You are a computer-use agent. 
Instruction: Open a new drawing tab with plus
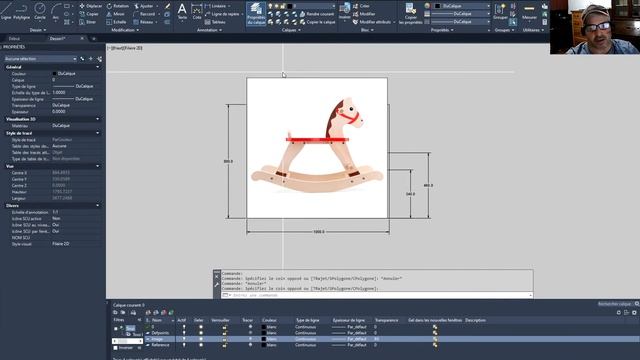[x=93, y=38]
